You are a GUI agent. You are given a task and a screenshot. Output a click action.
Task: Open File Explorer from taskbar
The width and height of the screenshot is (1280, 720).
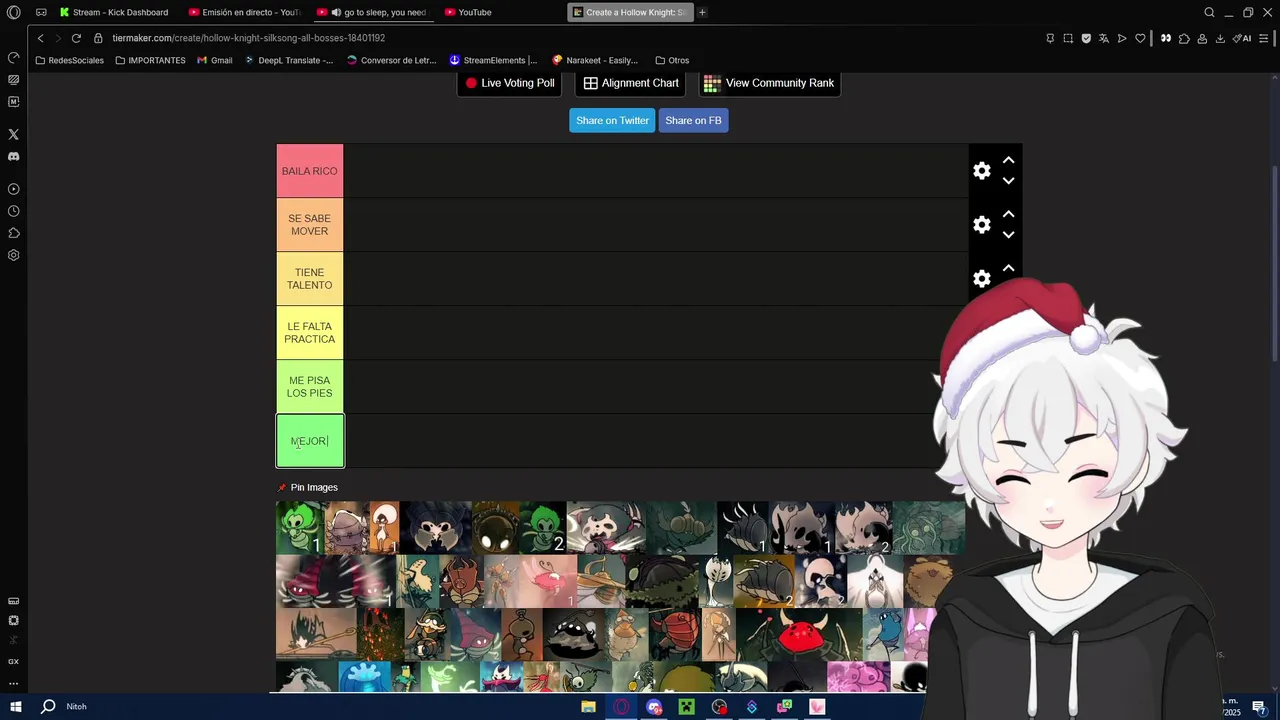588,707
